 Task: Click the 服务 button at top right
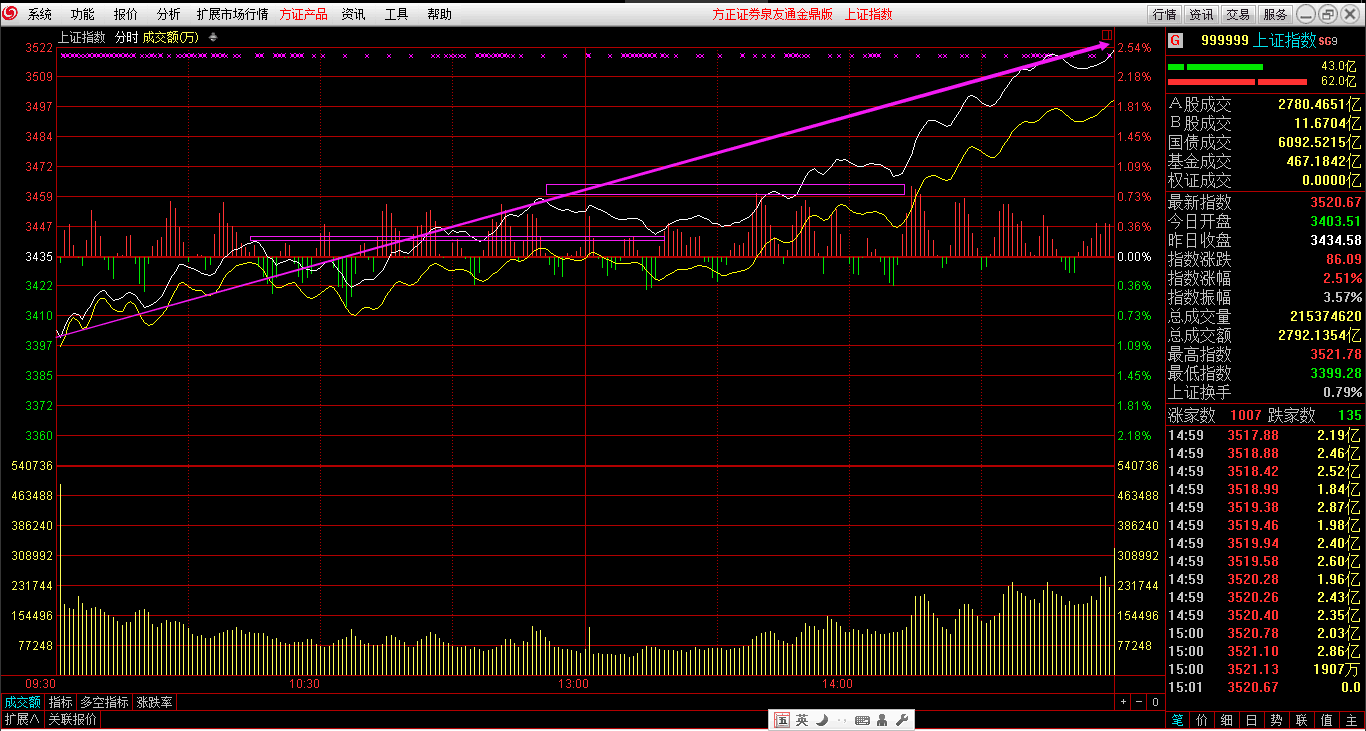[x=1275, y=14]
